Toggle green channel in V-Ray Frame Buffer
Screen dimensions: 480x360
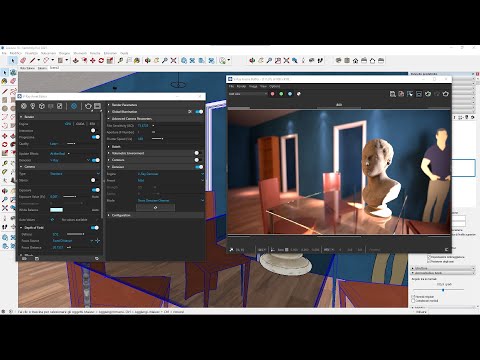281,94
